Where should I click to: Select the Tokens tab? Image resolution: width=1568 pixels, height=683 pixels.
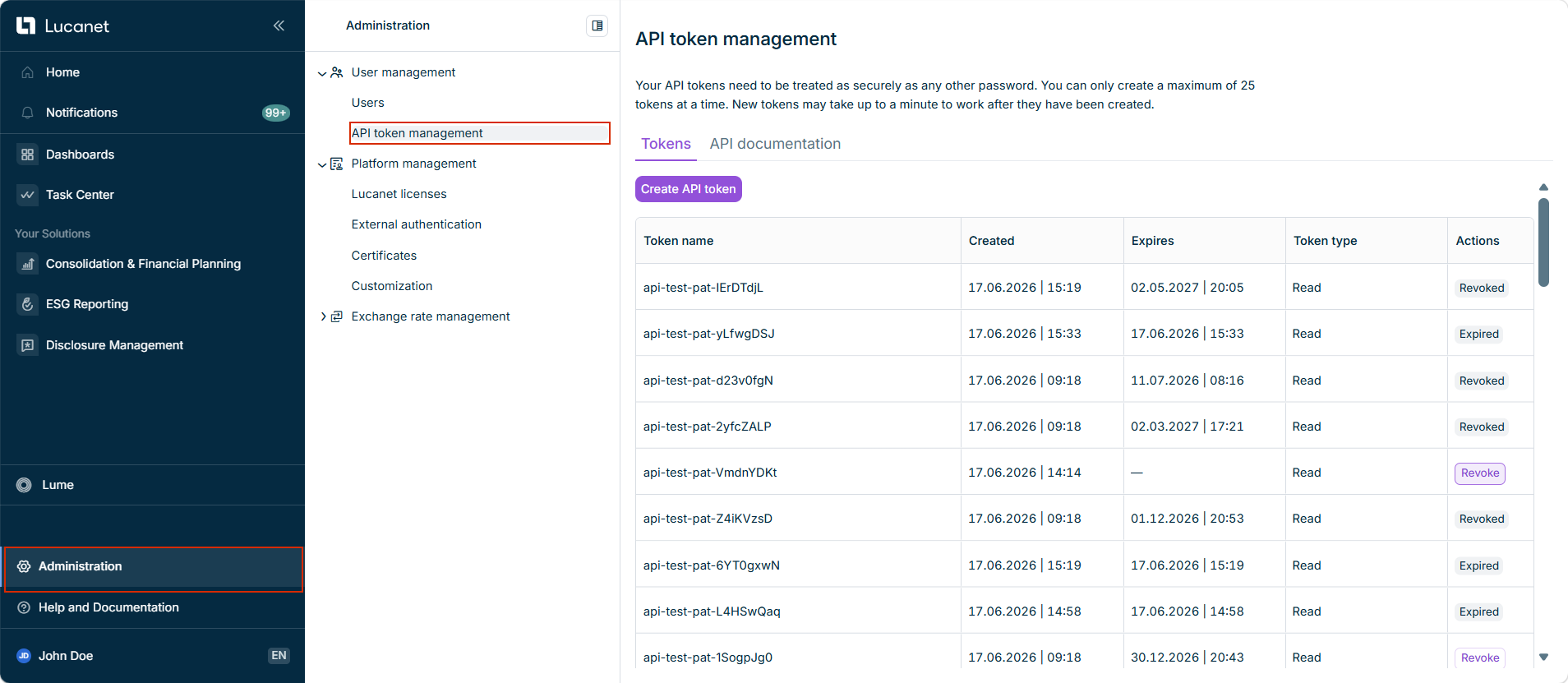tap(666, 144)
